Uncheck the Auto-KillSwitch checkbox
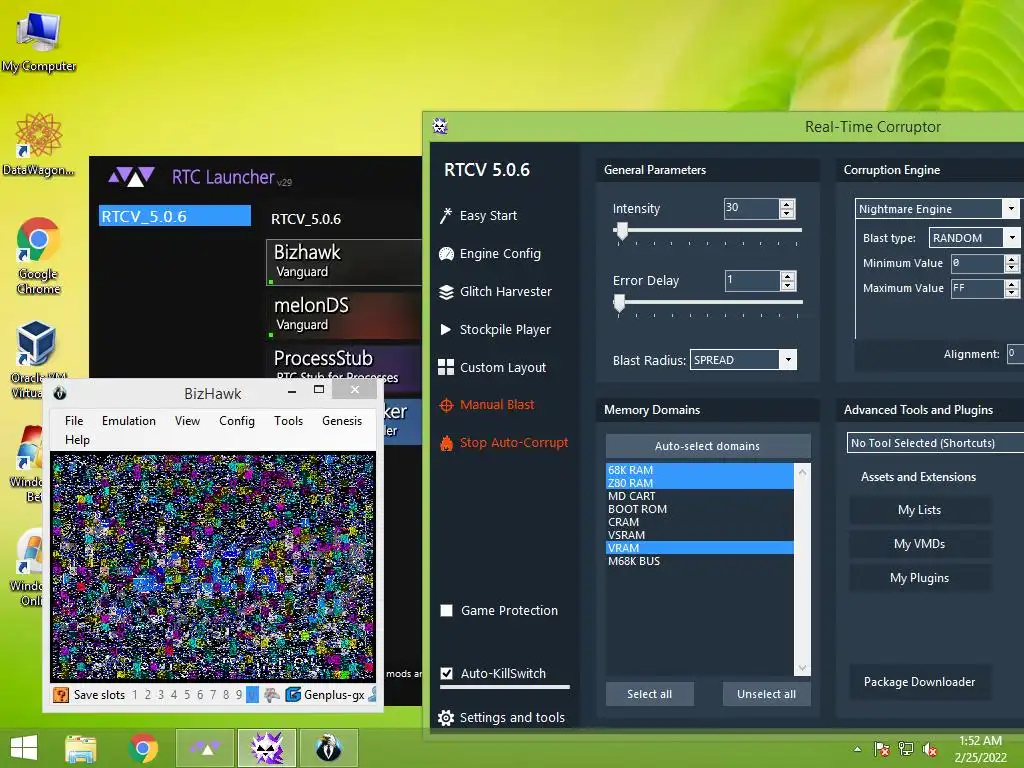Screen dimensions: 1024x768 [x=447, y=673]
